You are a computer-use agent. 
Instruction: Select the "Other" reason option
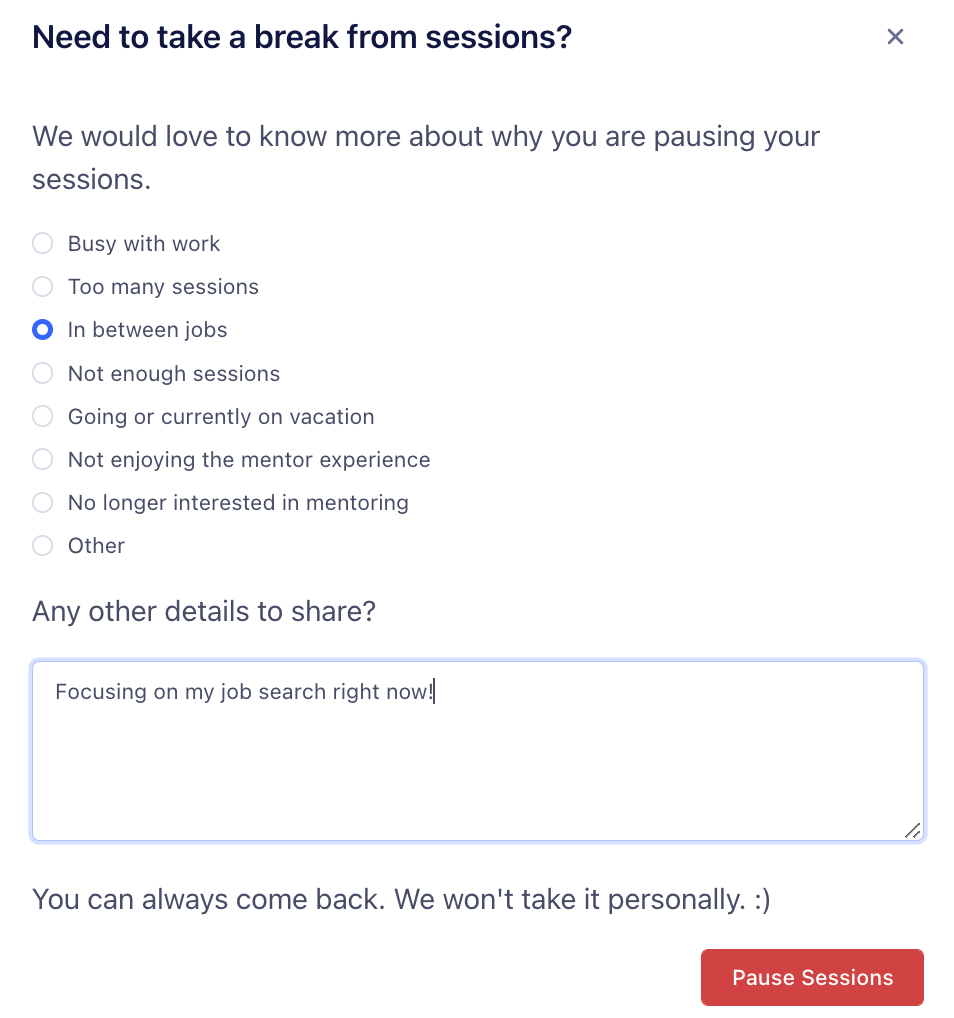[x=42, y=545]
